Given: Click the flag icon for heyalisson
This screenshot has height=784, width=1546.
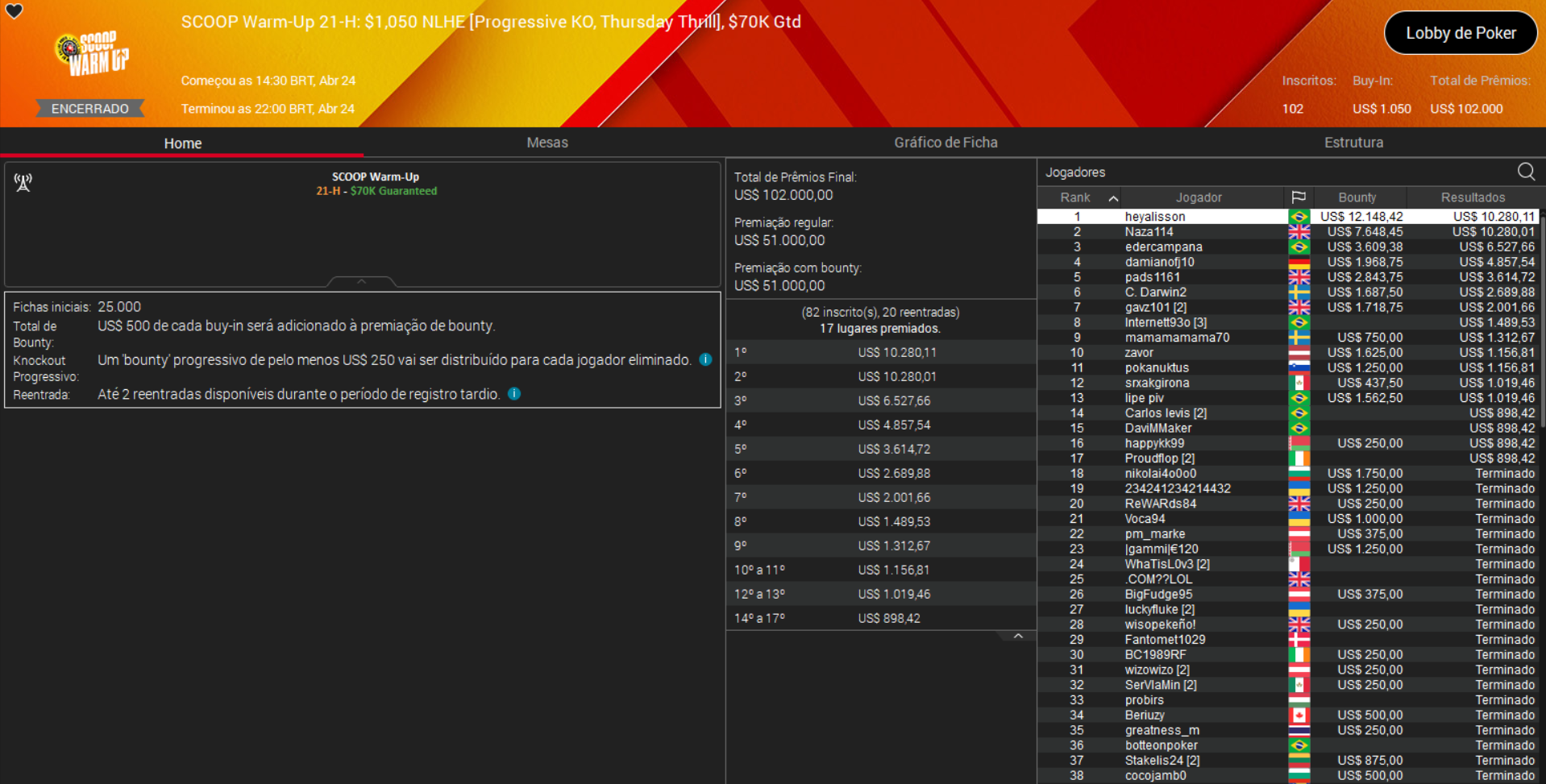Looking at the screenshot, I should pyautogui.click(x=1299, y=217).
